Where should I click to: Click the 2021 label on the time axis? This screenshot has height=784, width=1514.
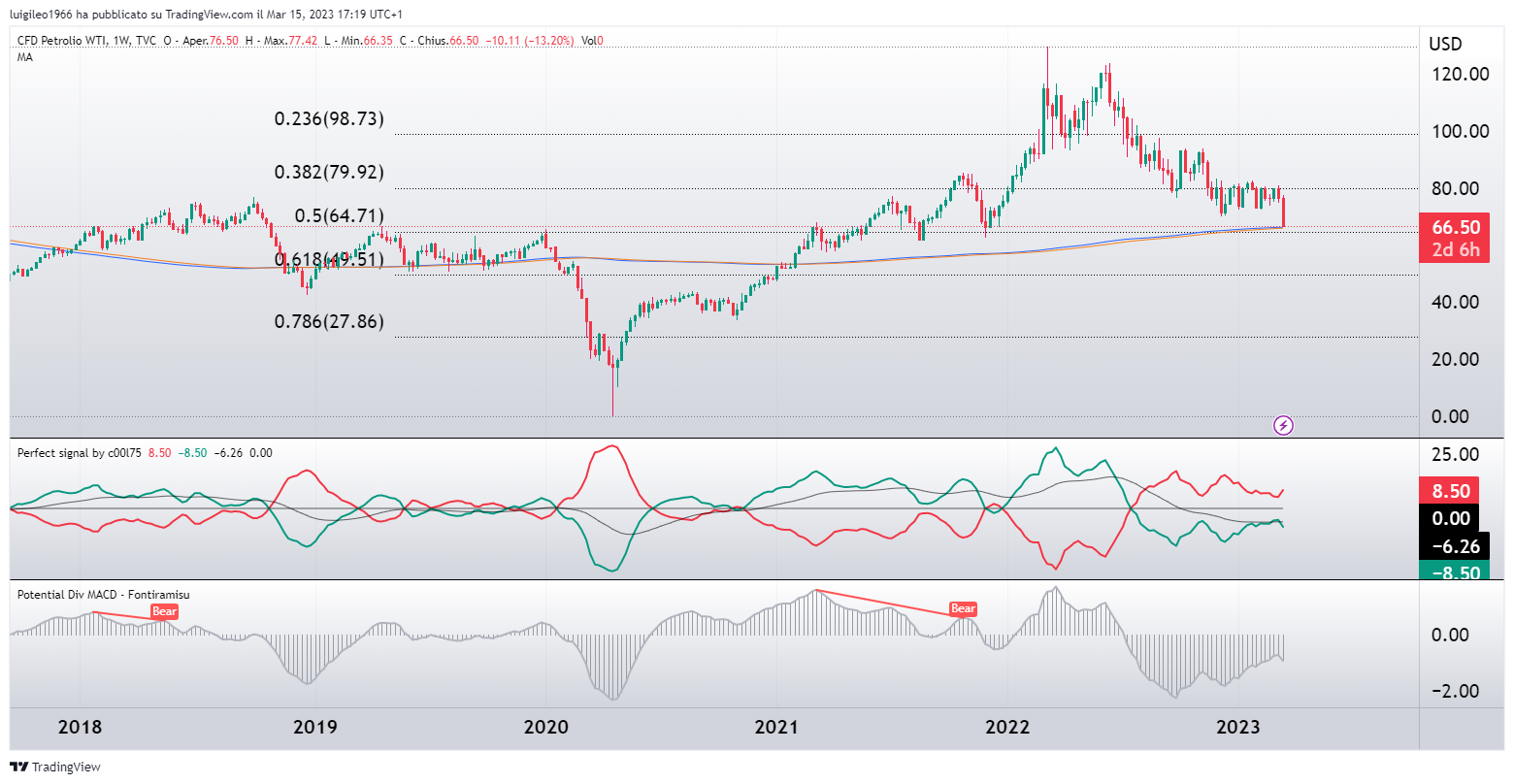[x=776, y=727]
